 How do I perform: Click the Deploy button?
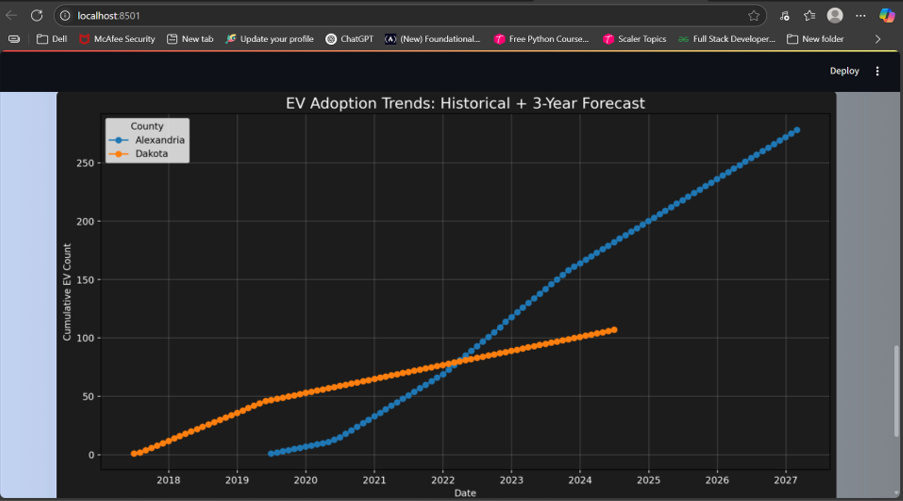point(844,71)
